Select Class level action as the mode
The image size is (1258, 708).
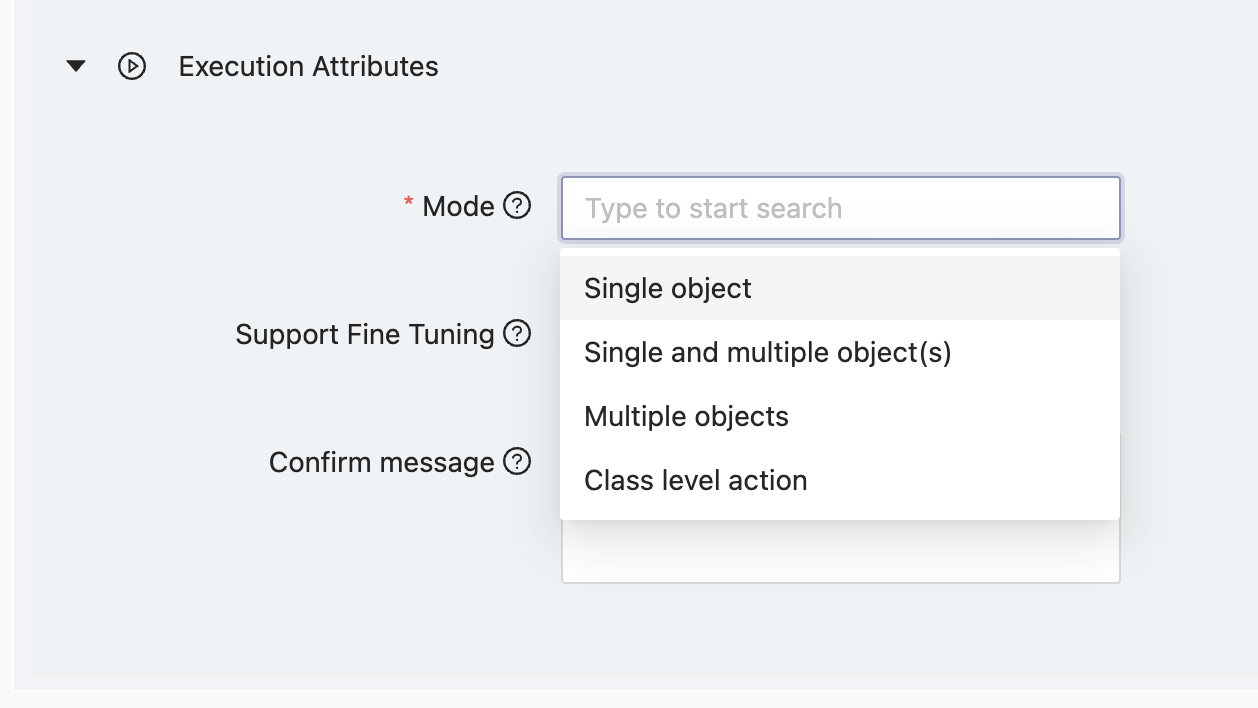(x=695, y=480)
